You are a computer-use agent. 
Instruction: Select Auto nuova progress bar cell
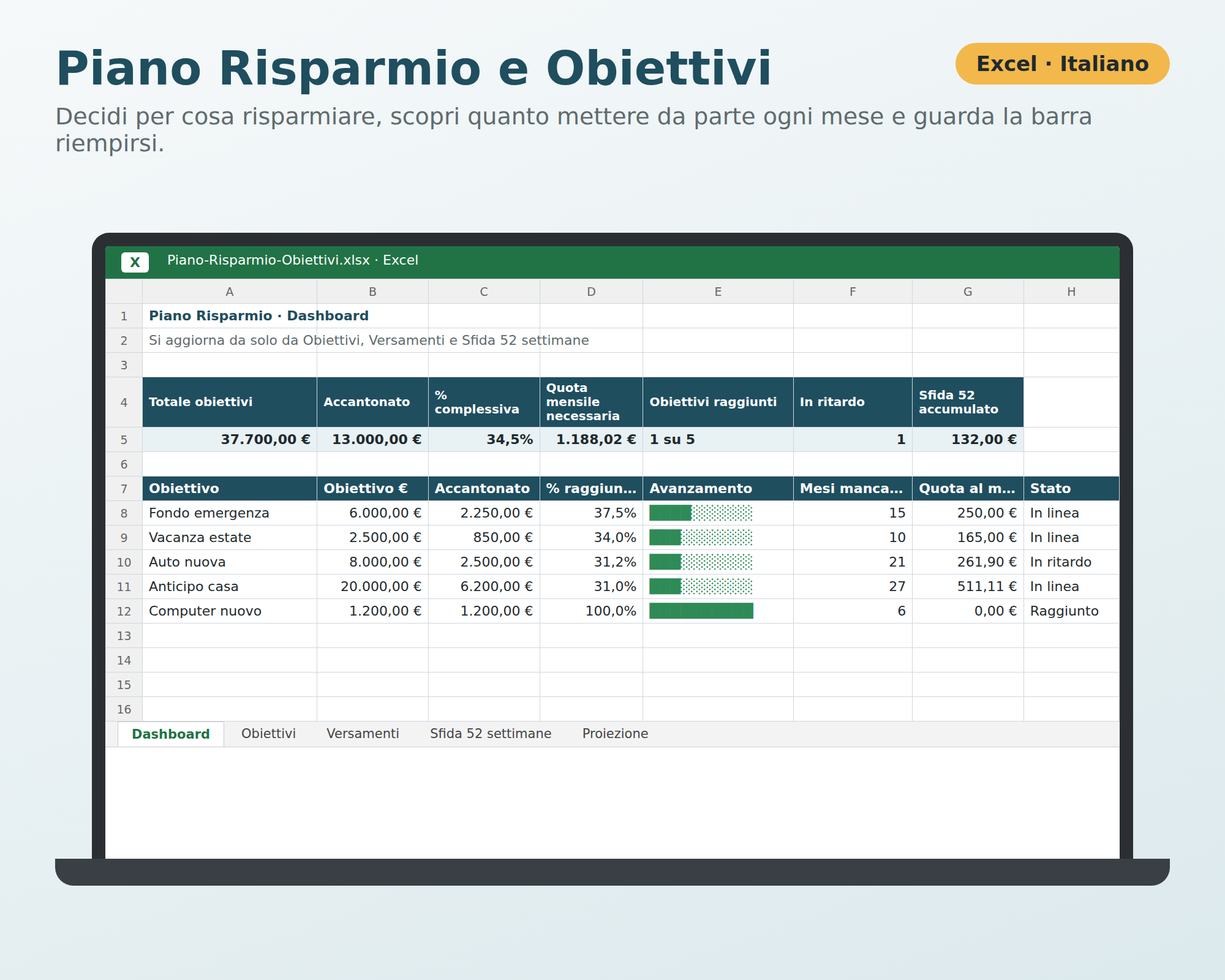pyautogui.click(x=718, y=562)
